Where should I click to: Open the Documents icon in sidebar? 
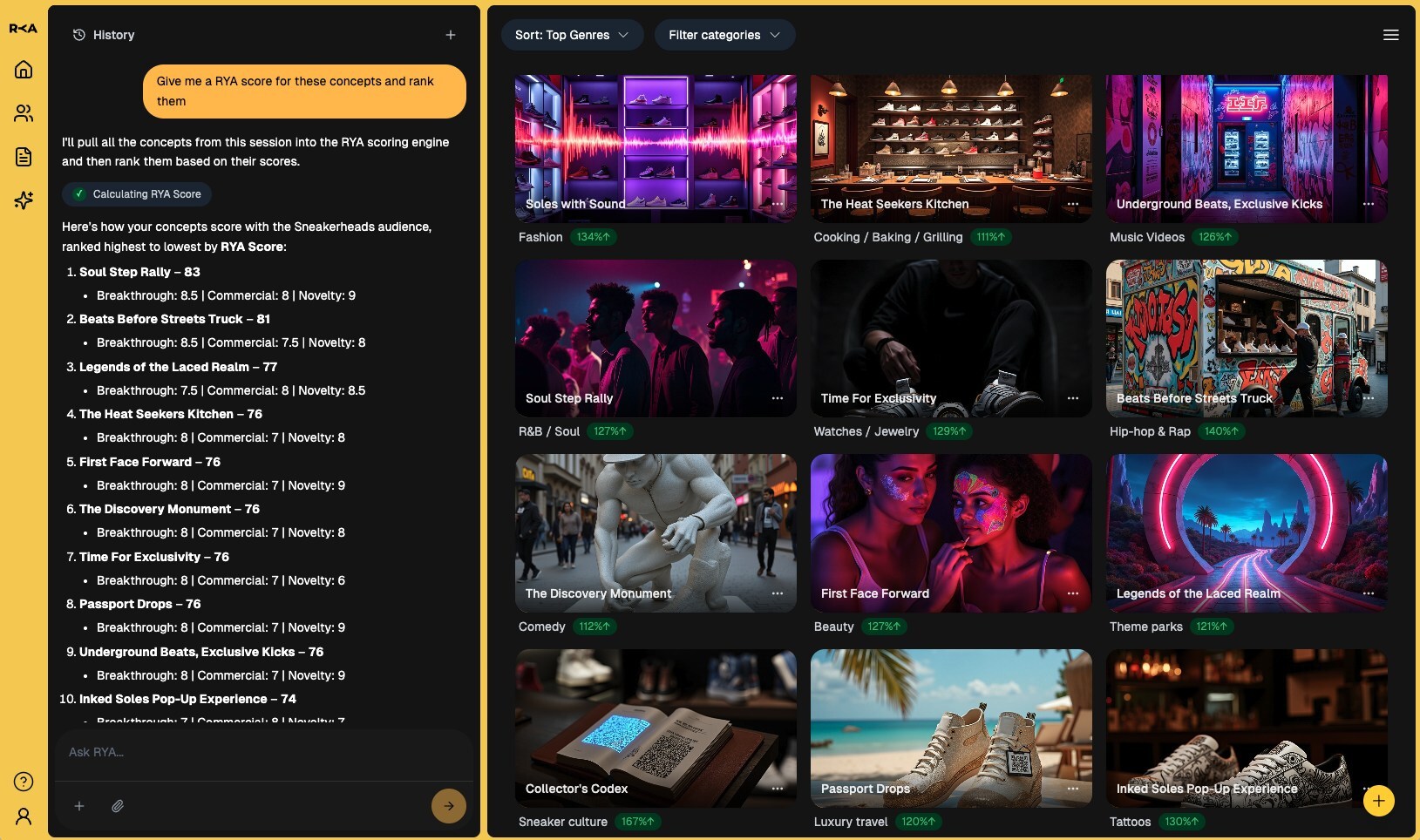[x=24, y=157]
